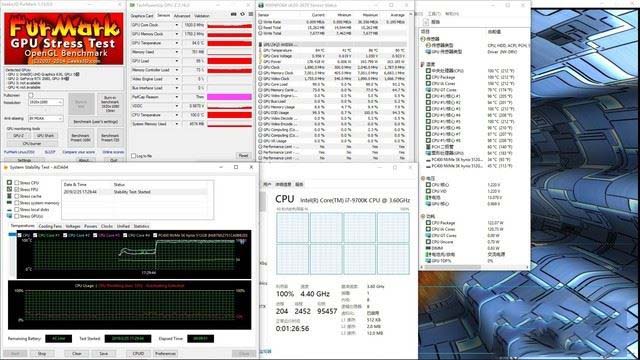The image size is (640, 360).
Task: Switch to the Validation tab in GPU-Z
Action: click(x=202, y=16)
